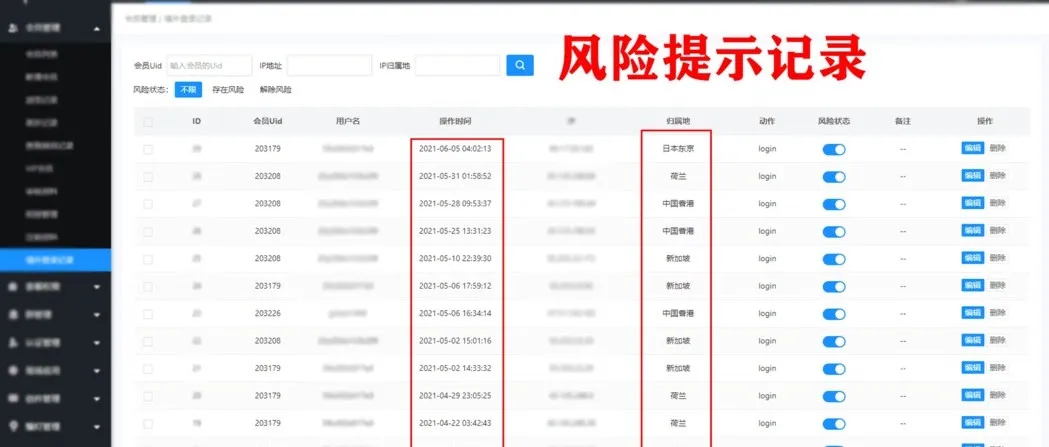This screenshot has width=1049, height=447.
Task: Click the 风险状态 column header
Action: coord(834,122)
